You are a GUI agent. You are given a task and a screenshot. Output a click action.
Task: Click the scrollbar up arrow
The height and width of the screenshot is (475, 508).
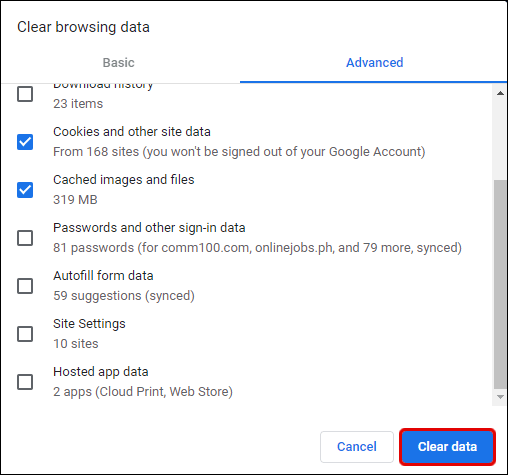pyautogui.click(x=500, y=93)
